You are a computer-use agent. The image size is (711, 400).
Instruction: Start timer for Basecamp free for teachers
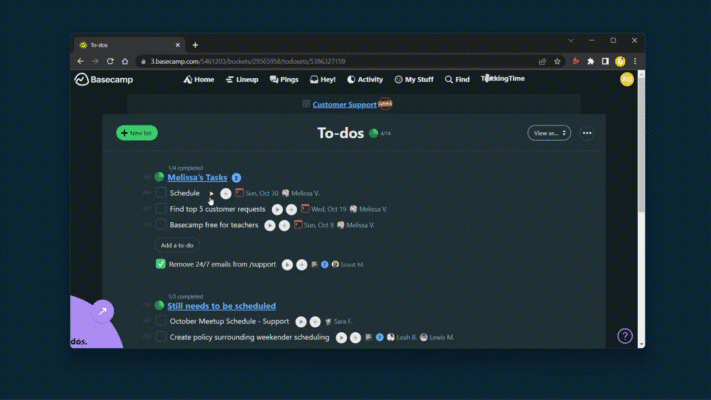coord(270,225)
